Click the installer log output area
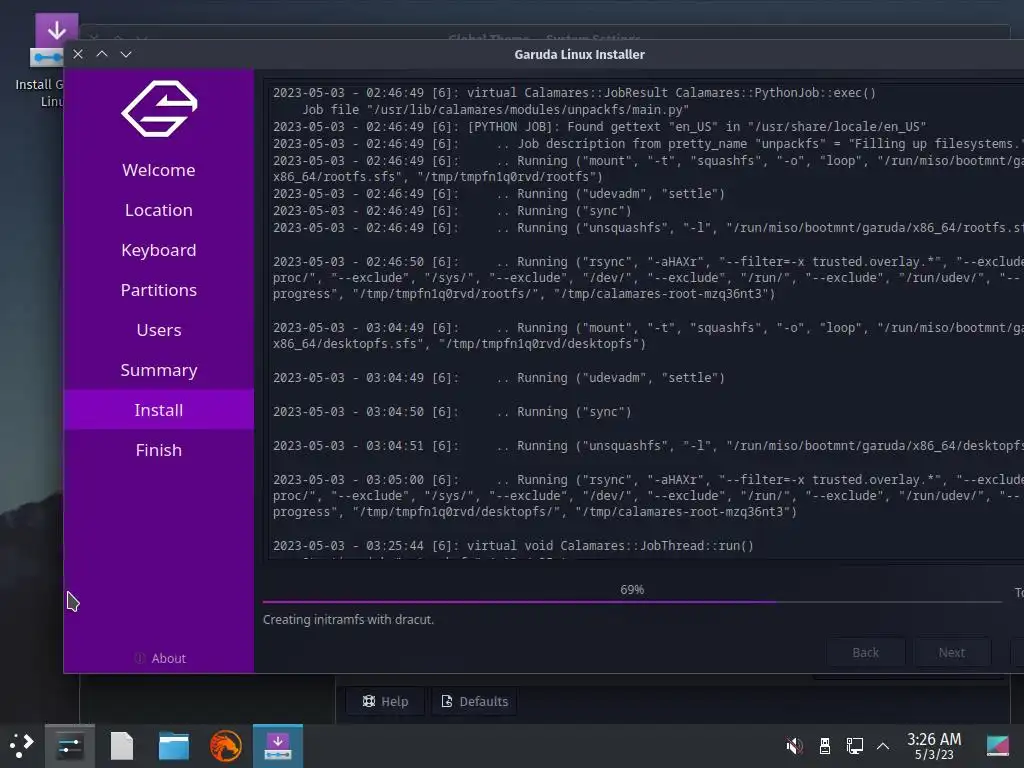This screenshot has width=1024, height=768. pyautogui.click(x=647, y=320)
